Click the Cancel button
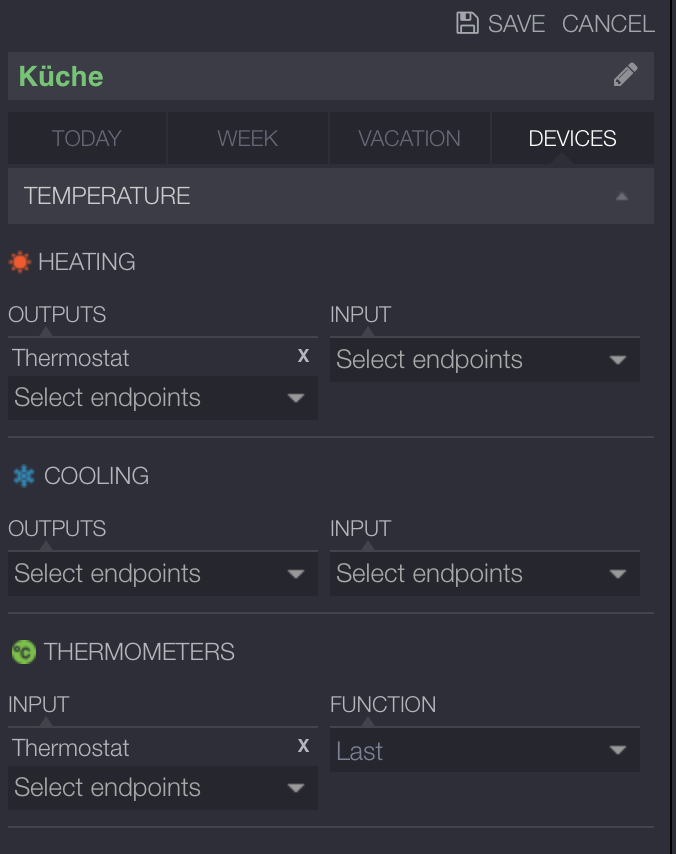Screen dimensions: 676x854 click(x=608, y=23)
